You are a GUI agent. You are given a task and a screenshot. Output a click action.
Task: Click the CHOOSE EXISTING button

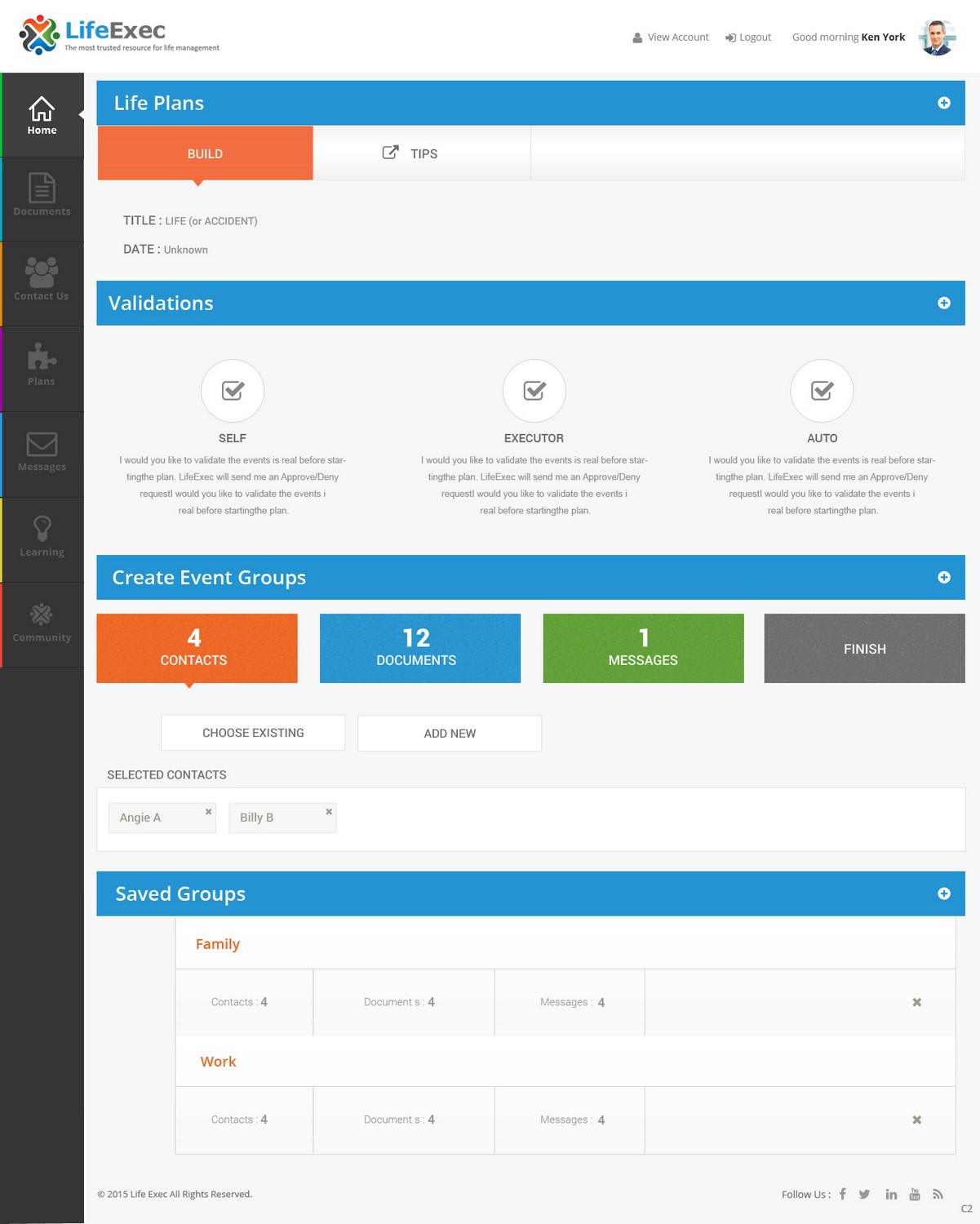point(253,733)
